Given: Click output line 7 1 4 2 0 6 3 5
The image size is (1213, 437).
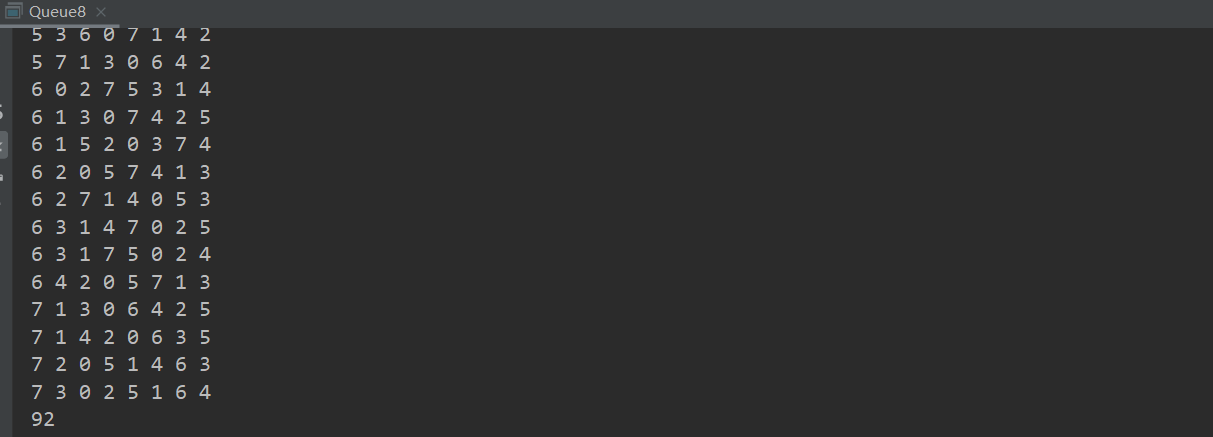Looking at the screenshot, I should 121,337.
